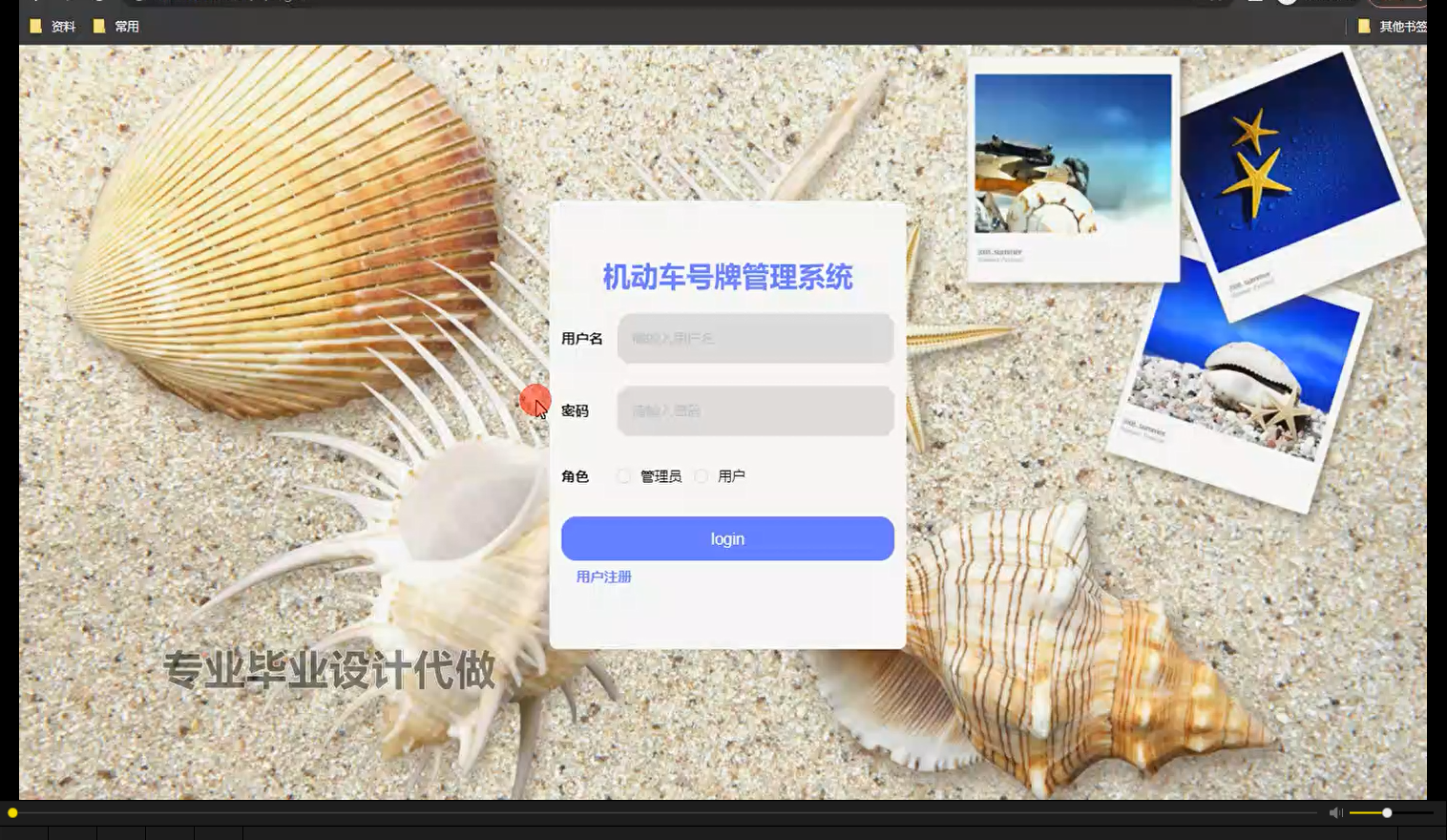
Task: Select the 用户 role radio button
Action: 702,475
